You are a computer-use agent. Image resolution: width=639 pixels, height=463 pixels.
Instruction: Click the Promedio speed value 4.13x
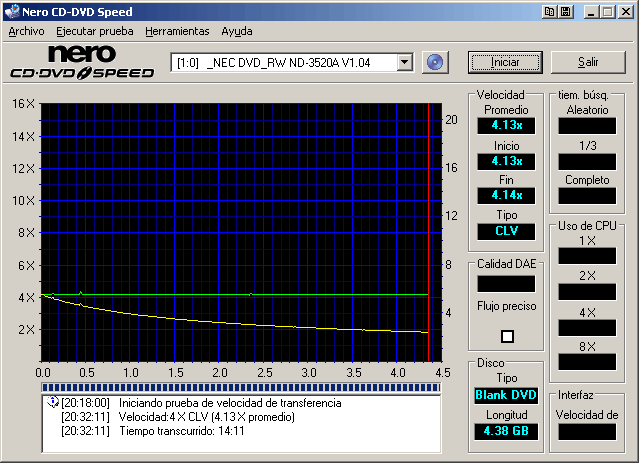[x=507, y=126]
